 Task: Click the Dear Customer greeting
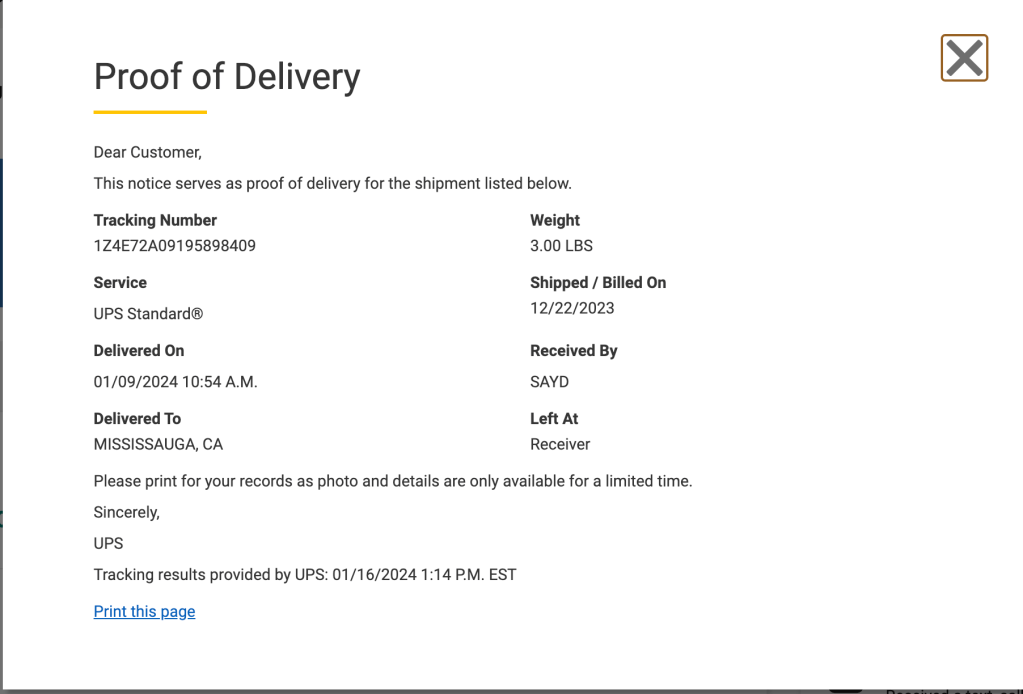pyautogui.click(x=147, y=153)
